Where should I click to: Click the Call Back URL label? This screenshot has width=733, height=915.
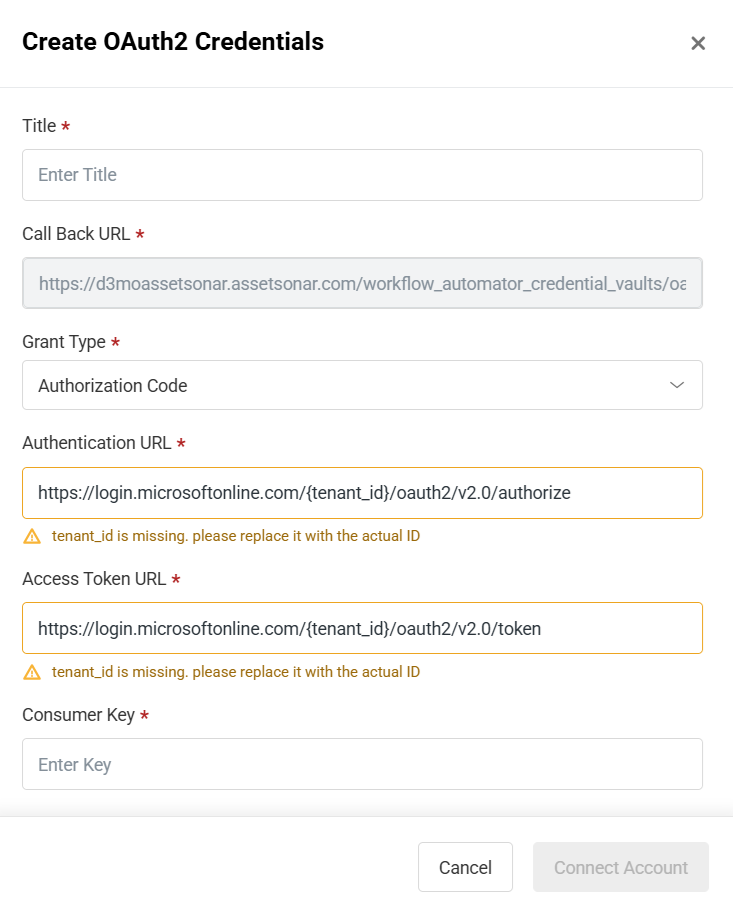pos(76,234)
